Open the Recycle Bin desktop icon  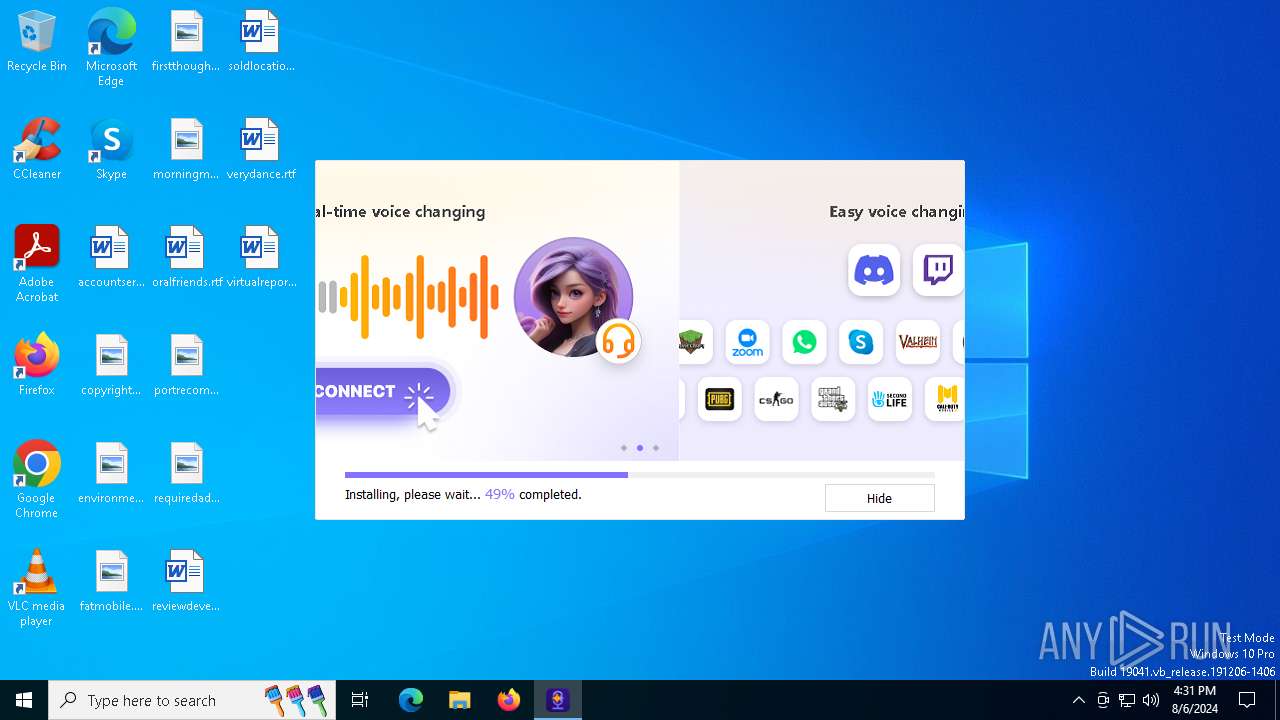37,42
